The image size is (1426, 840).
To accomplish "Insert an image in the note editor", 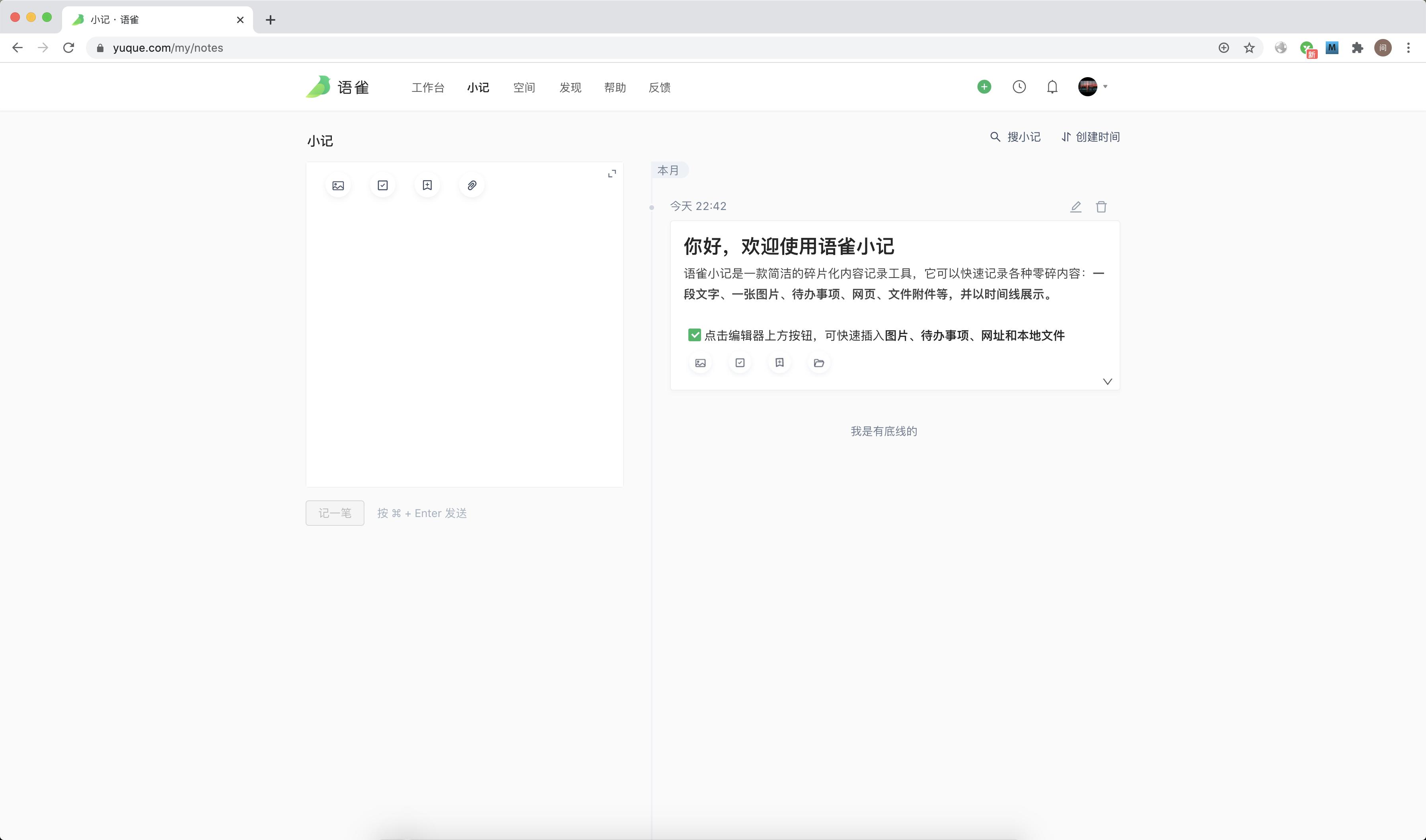I will (x=337, y=185).
